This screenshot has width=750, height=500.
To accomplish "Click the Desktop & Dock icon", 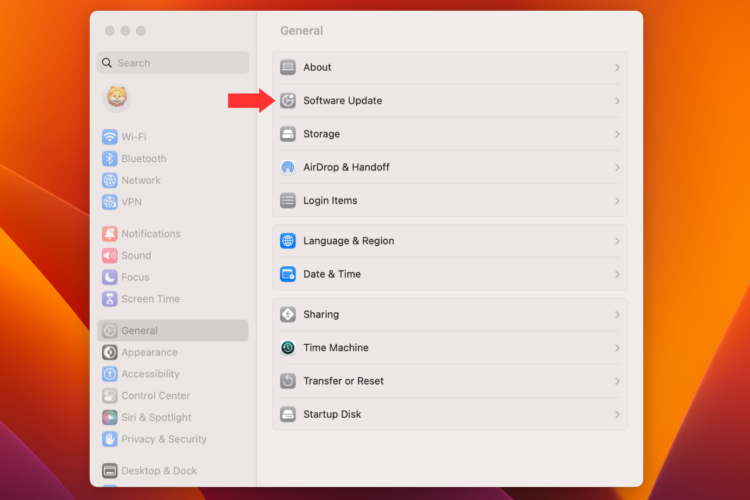I will (x=110, y=471).
